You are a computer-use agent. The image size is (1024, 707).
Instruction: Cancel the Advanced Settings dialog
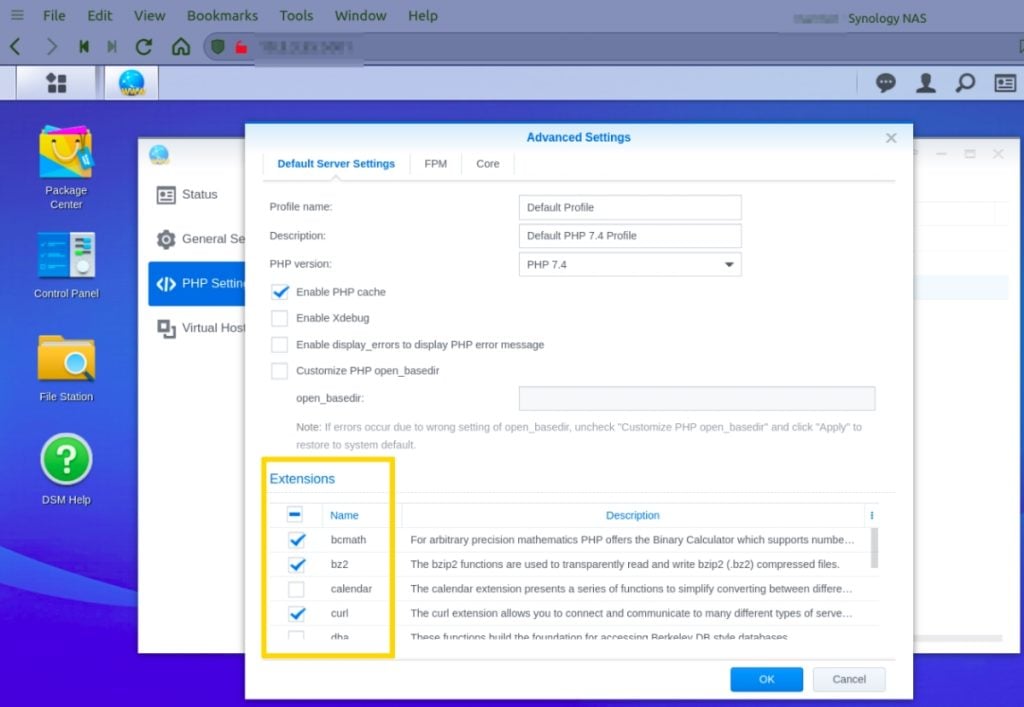(x=849, y=679)
